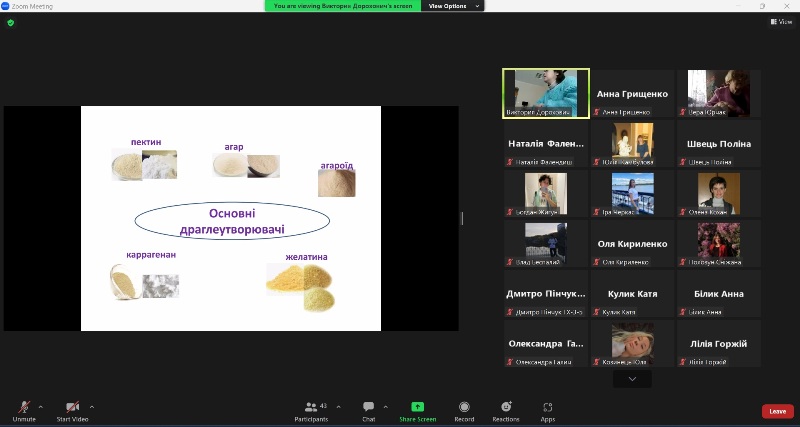
Task: Select Швець Поліна participant tile
Action: coord(719,143)
